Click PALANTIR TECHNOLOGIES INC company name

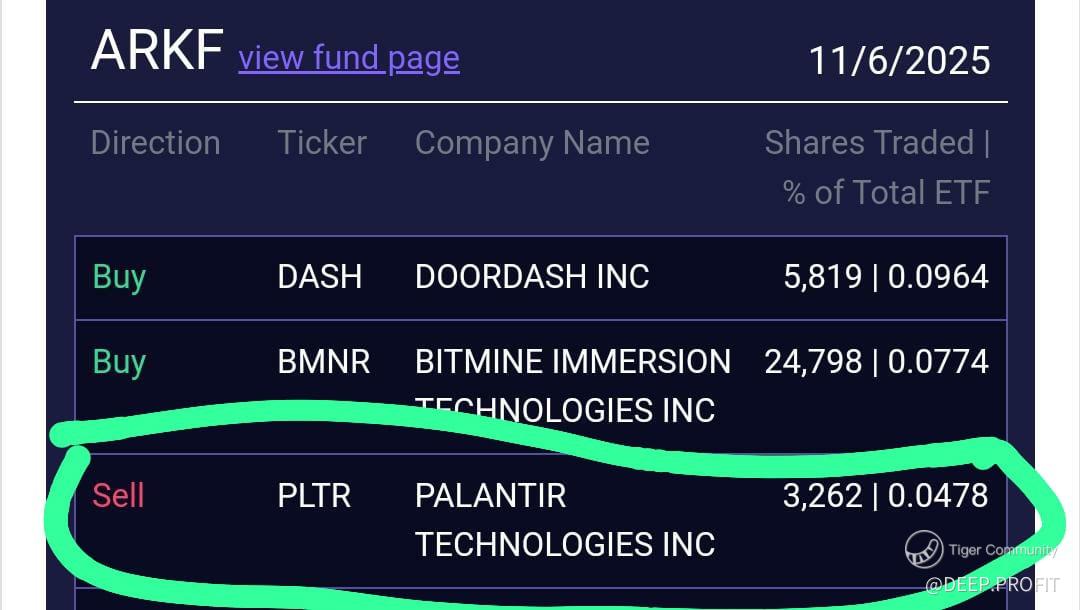(x=564, y=518)
